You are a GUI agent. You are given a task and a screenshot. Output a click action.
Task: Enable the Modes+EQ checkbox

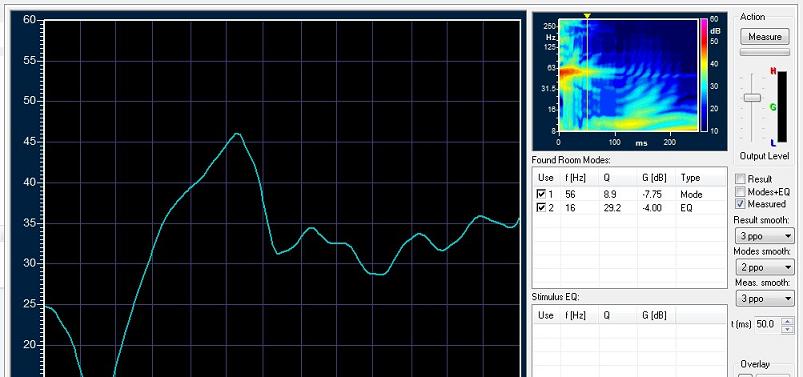[x=740, y=192]
